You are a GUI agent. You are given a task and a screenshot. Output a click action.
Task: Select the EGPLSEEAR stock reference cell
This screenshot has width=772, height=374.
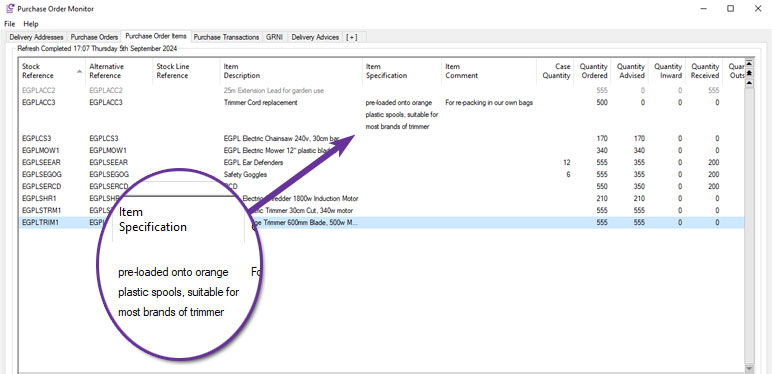[x=41, y=162]
